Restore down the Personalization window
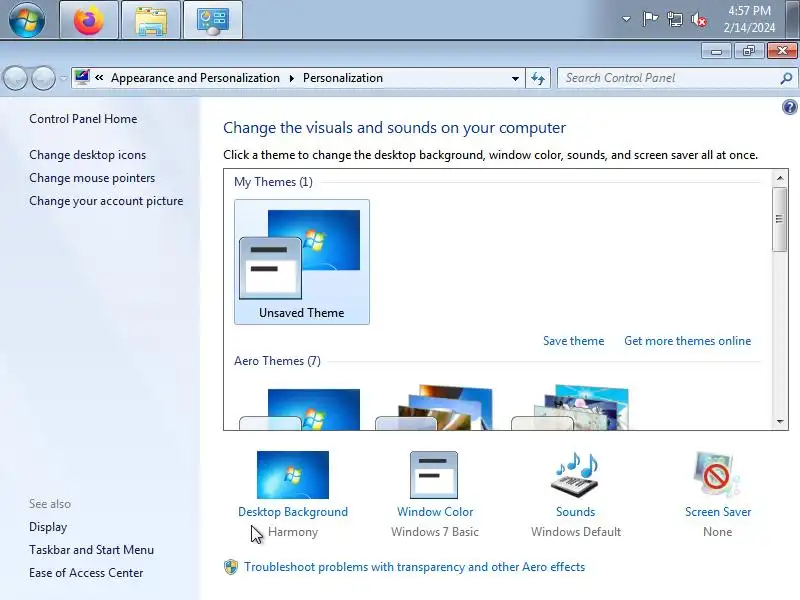The image size is (800, 600). click(x=749, y=51)
